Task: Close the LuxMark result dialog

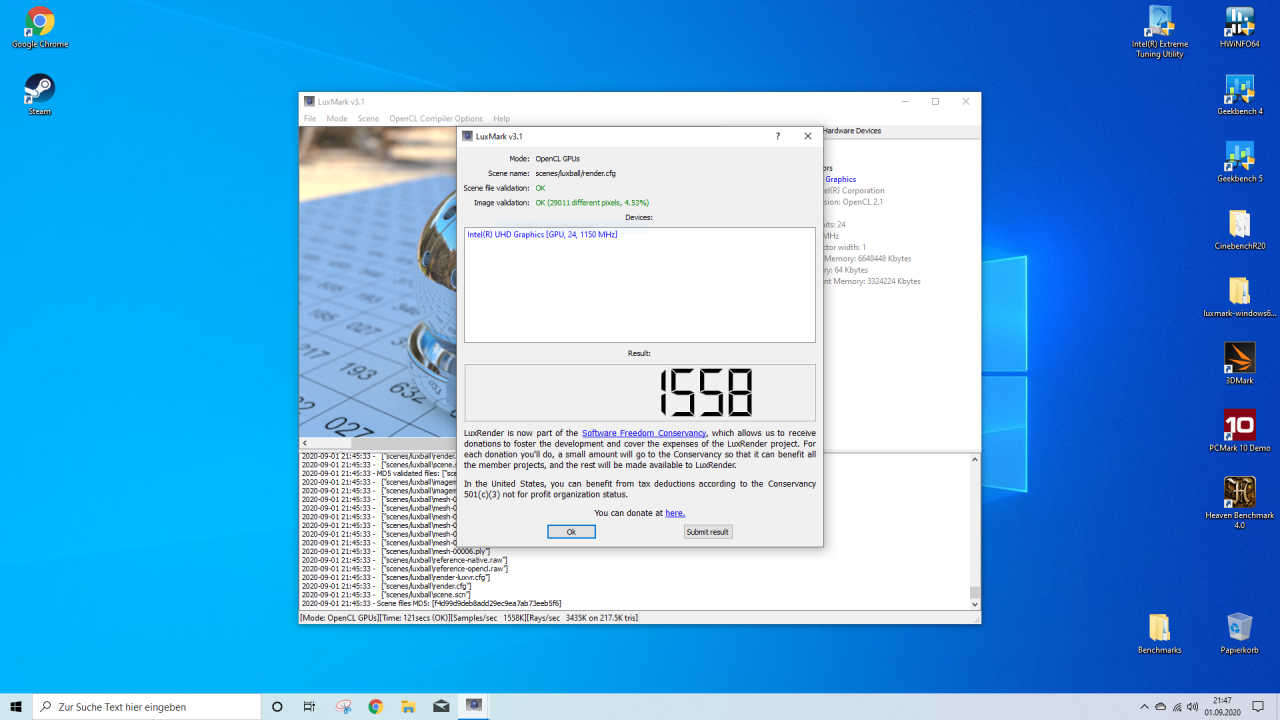Action: 808,136
